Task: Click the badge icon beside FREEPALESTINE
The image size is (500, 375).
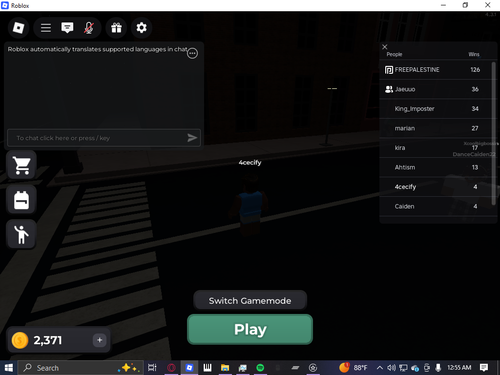Action: [x=389, y=70]
